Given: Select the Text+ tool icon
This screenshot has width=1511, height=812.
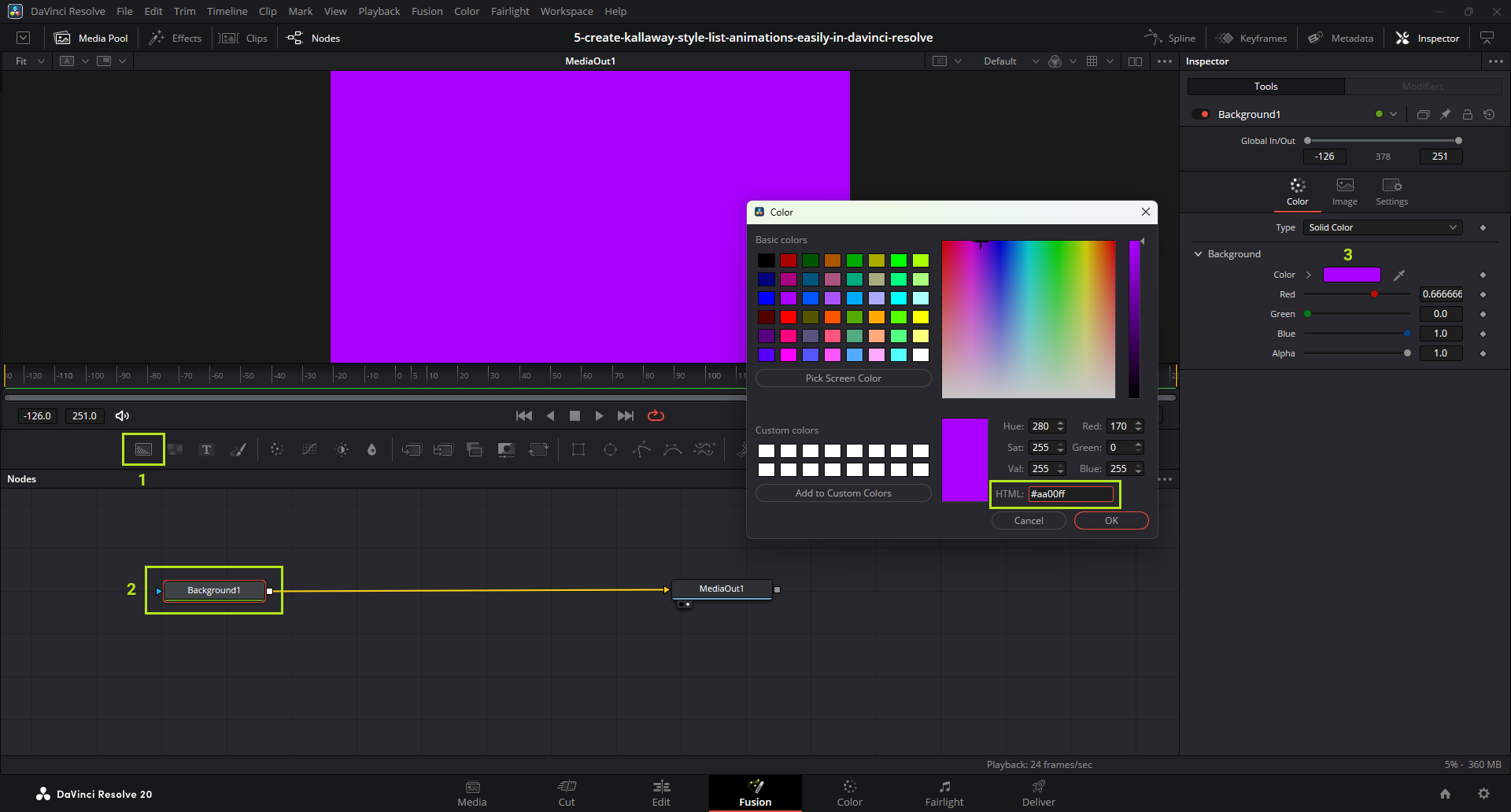Looking at the screenshot, I should click(206, 449).
